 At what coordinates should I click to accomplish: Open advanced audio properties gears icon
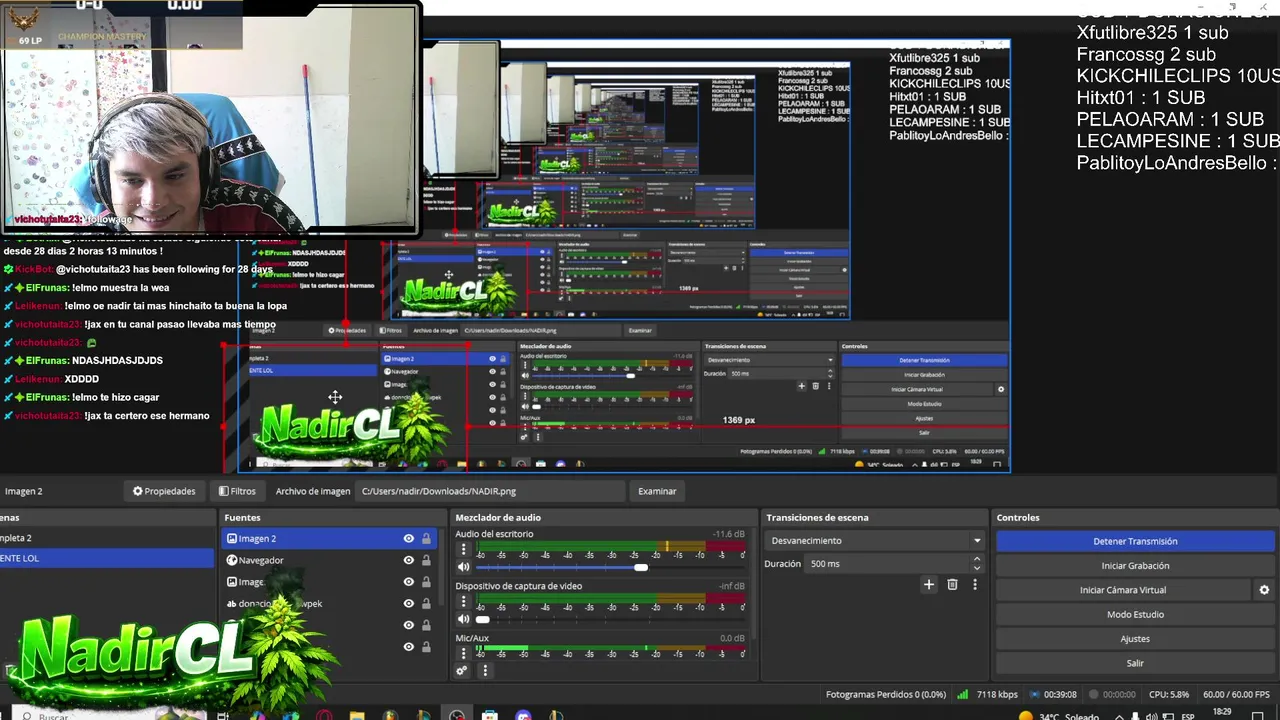pos(462,671)
